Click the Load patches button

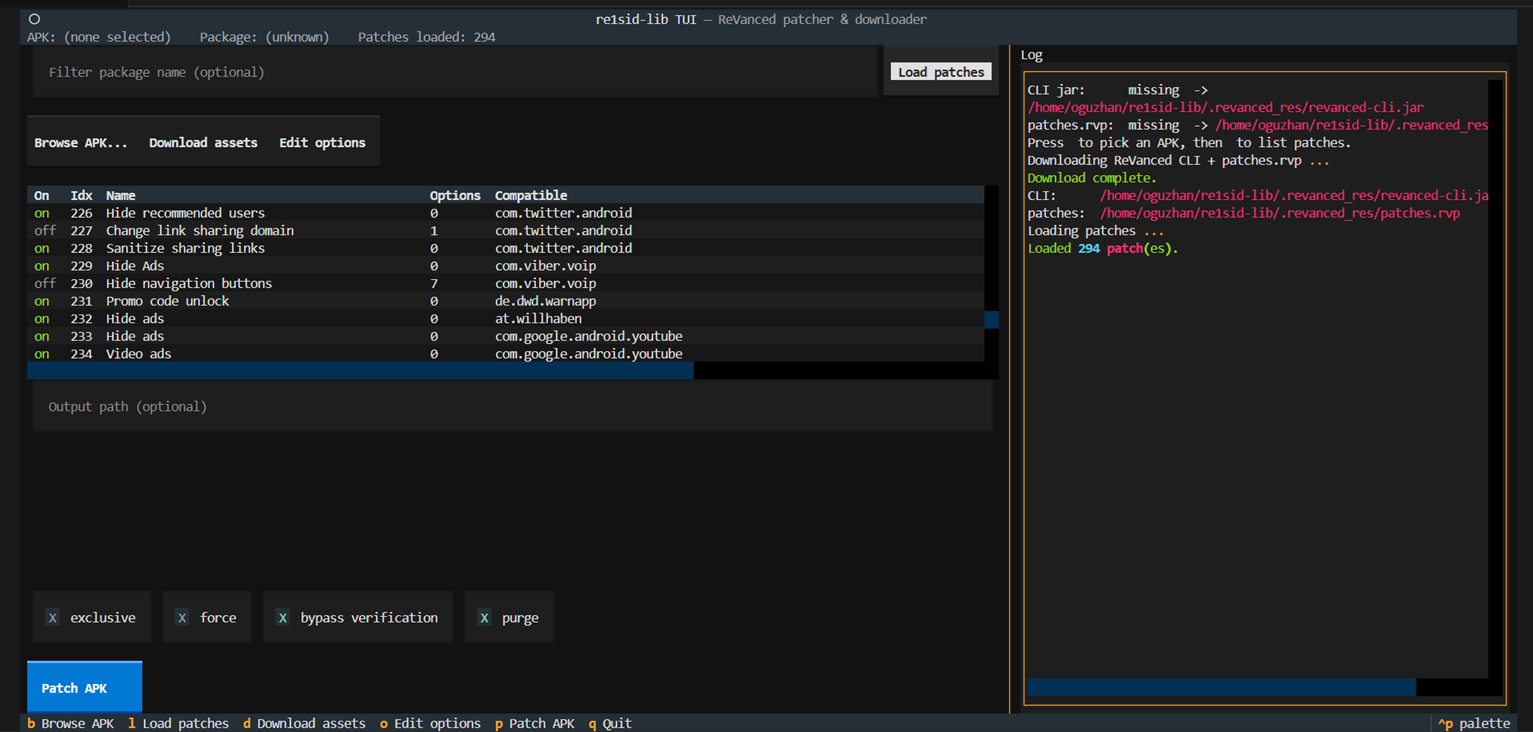[941, 72]
